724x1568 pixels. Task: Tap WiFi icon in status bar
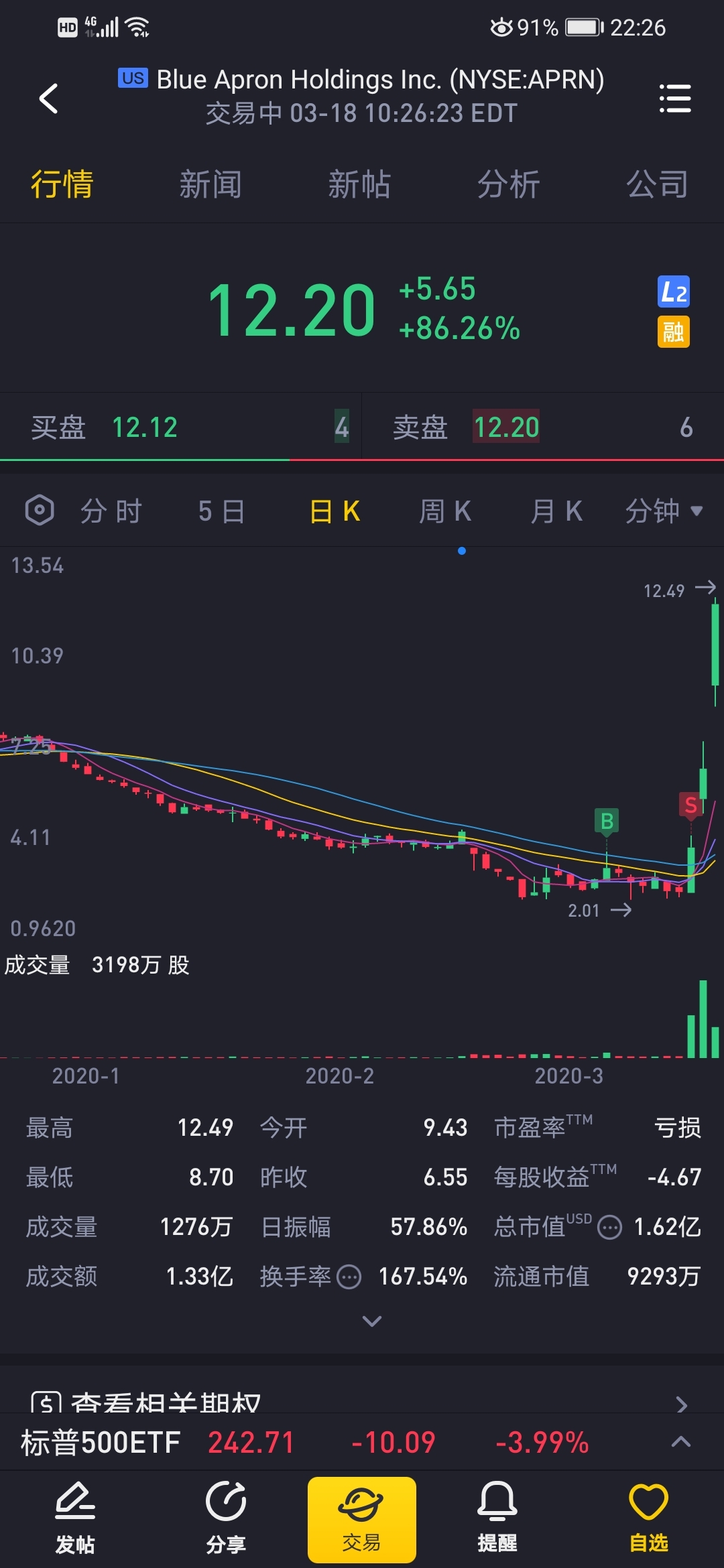point(138,27)
